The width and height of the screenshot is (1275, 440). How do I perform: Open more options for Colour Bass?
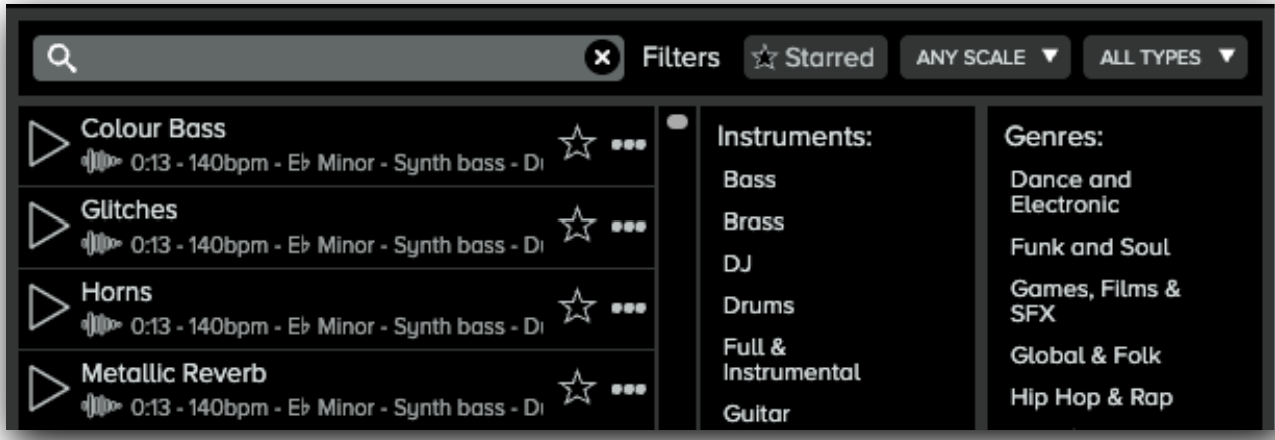[629, 145]
